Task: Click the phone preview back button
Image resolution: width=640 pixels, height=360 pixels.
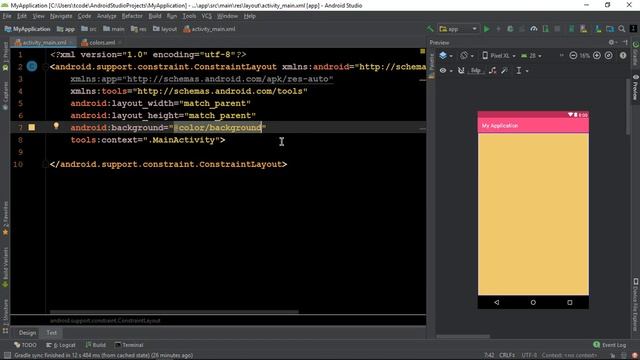Action: coord(496,302)
